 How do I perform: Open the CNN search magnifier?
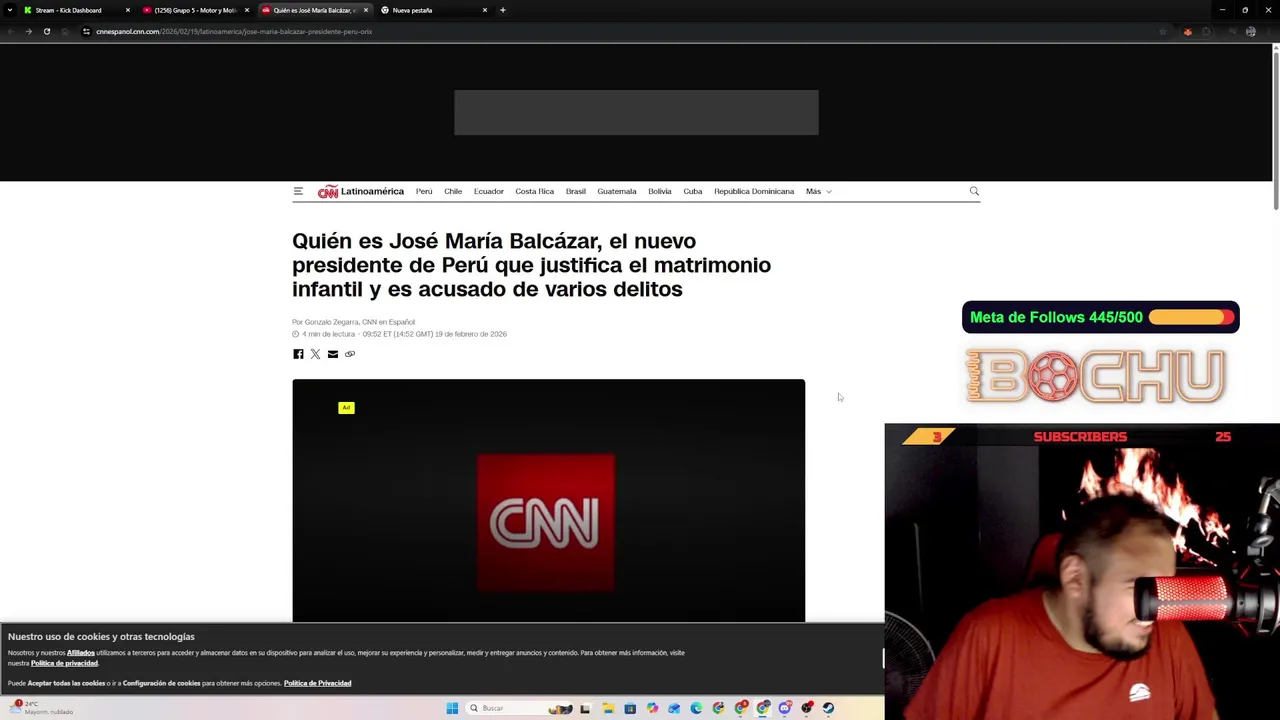[x=974, y=191]
